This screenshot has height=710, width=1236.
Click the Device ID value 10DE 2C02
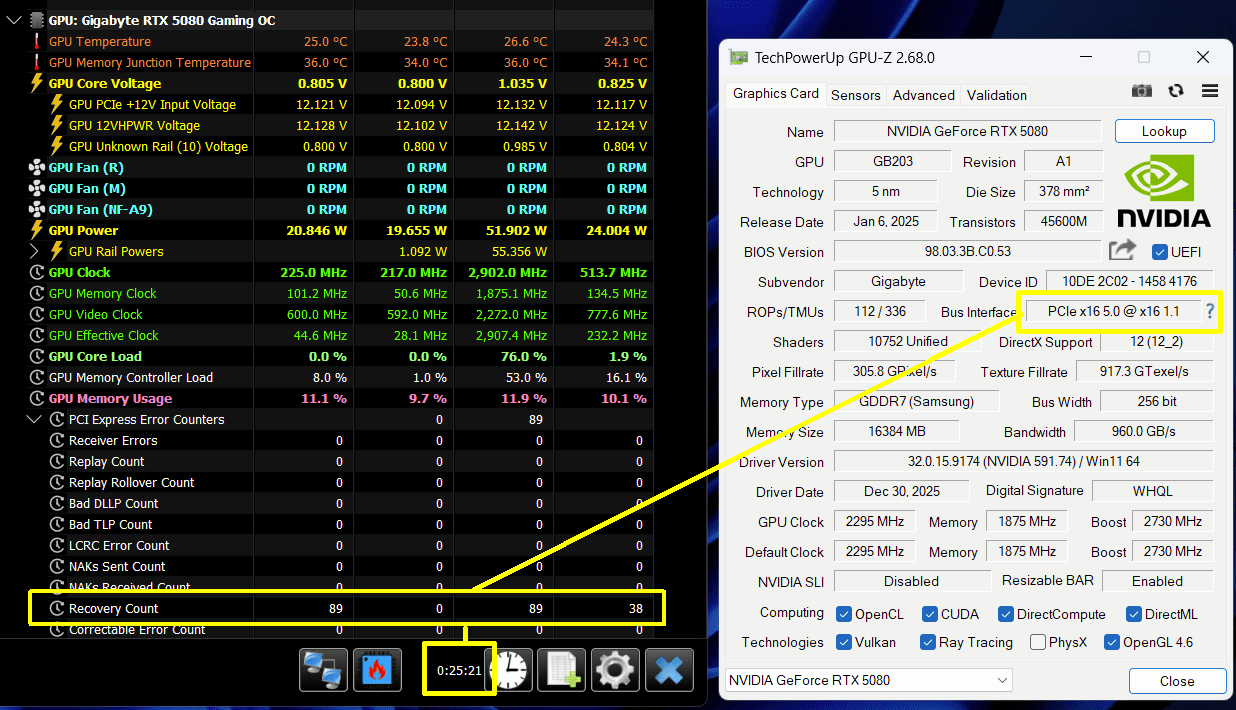(x=1129, y=281)
